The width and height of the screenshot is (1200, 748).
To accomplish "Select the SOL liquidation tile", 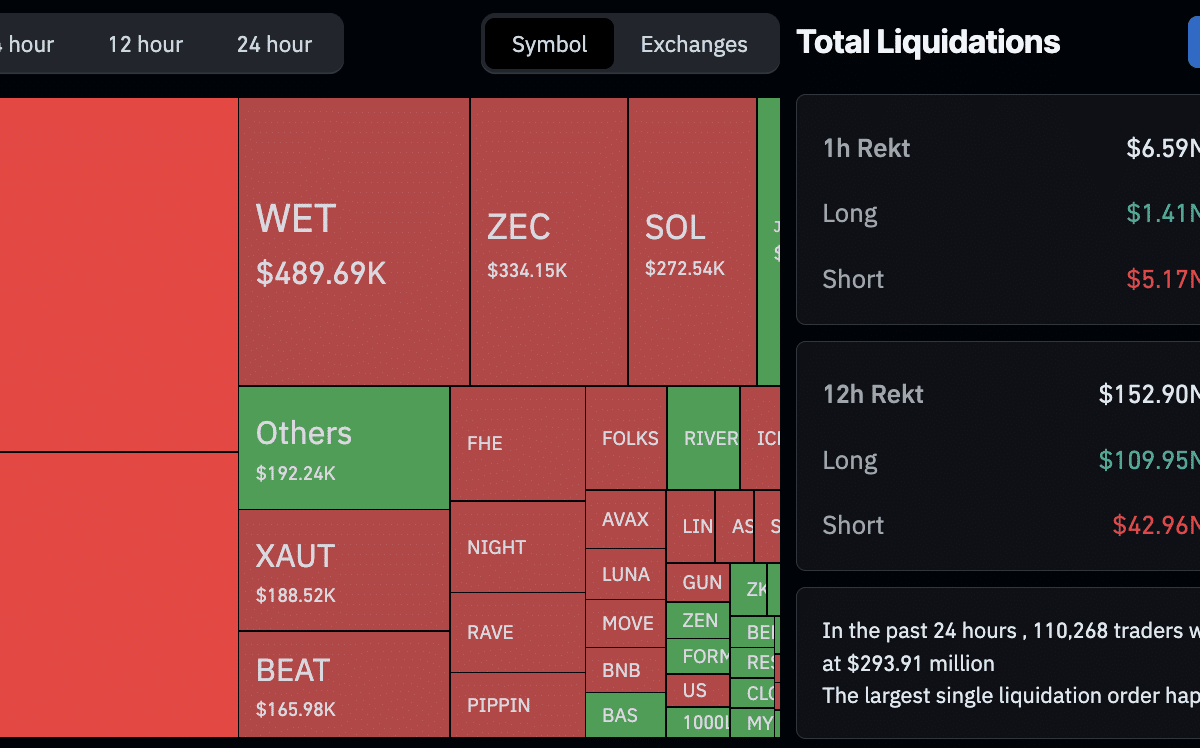I will [691, 242].
